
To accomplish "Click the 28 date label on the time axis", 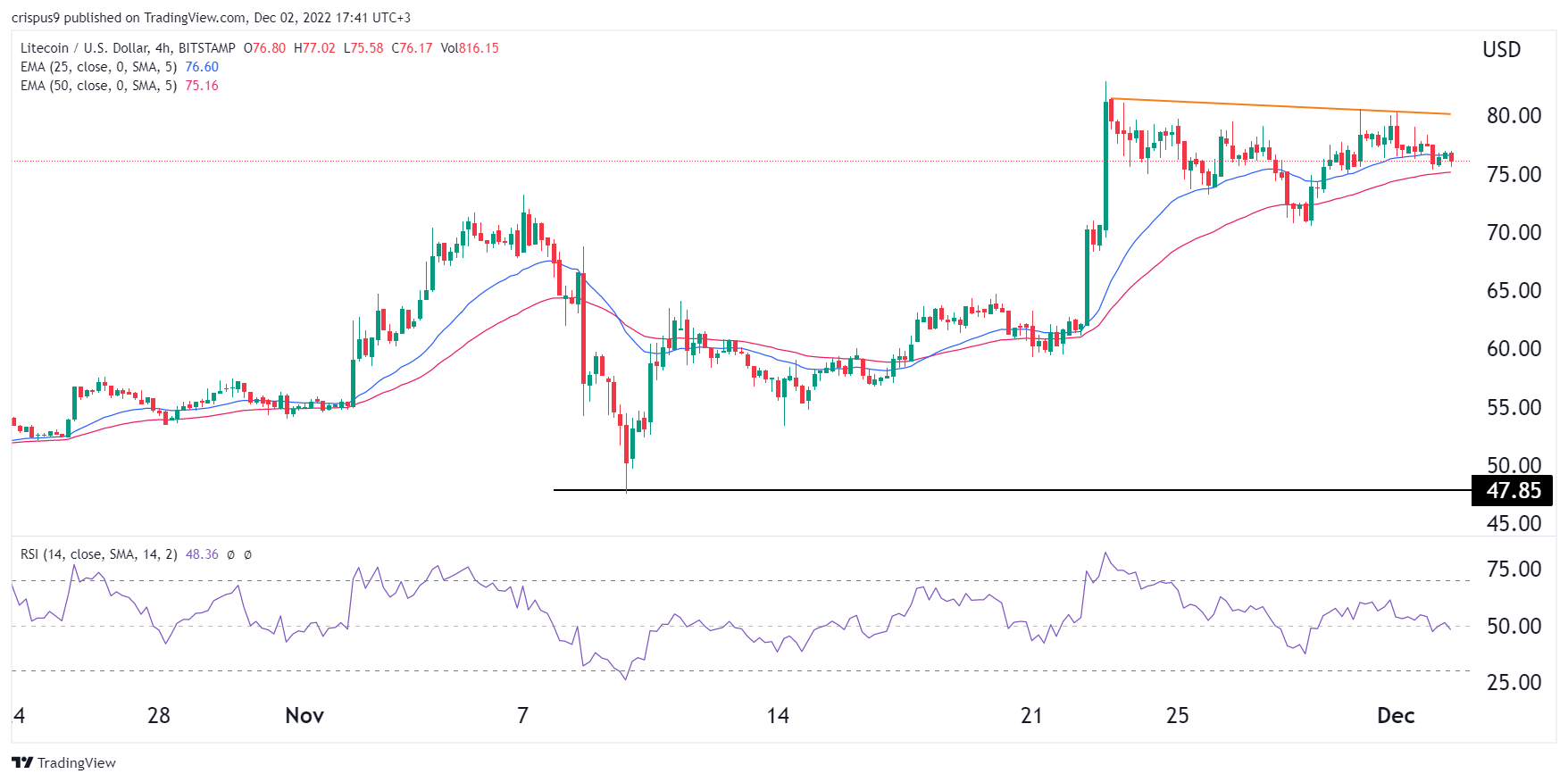I will pyautogui.click(x=159, y=715).
